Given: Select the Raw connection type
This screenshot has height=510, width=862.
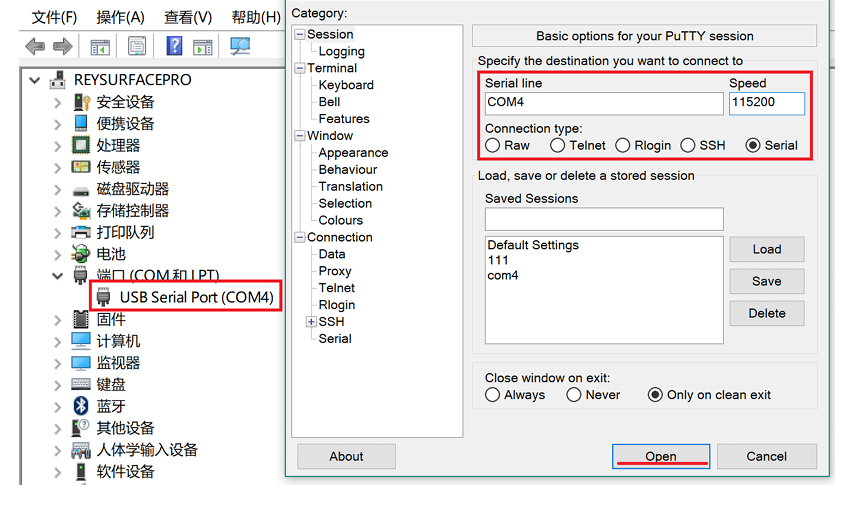Looking at the screenshot, I should (x=493, y=146).
